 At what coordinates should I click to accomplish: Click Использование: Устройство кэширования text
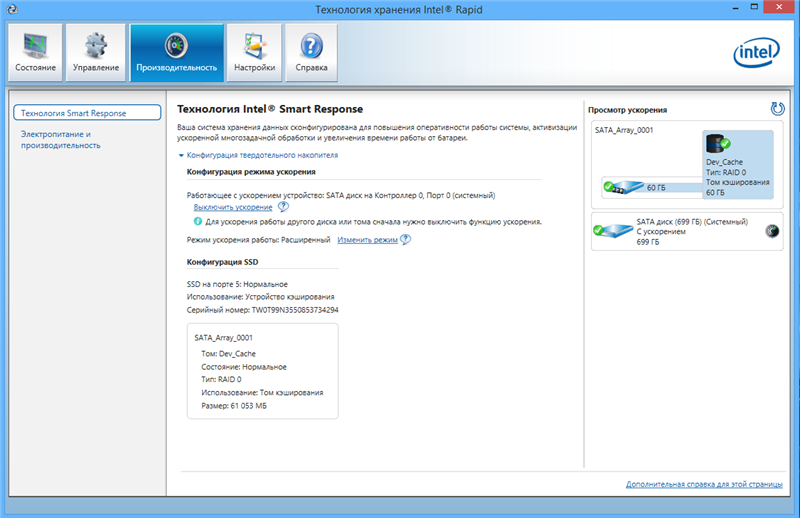click(x=261, y=297)
